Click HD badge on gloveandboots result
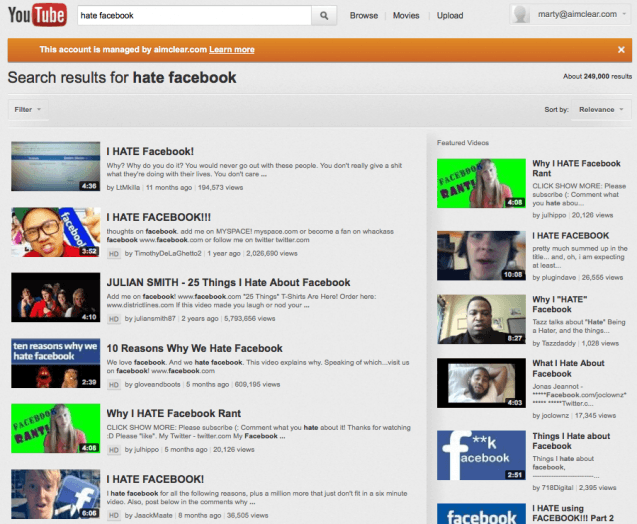Screen dimensions: 637x524 114,385
